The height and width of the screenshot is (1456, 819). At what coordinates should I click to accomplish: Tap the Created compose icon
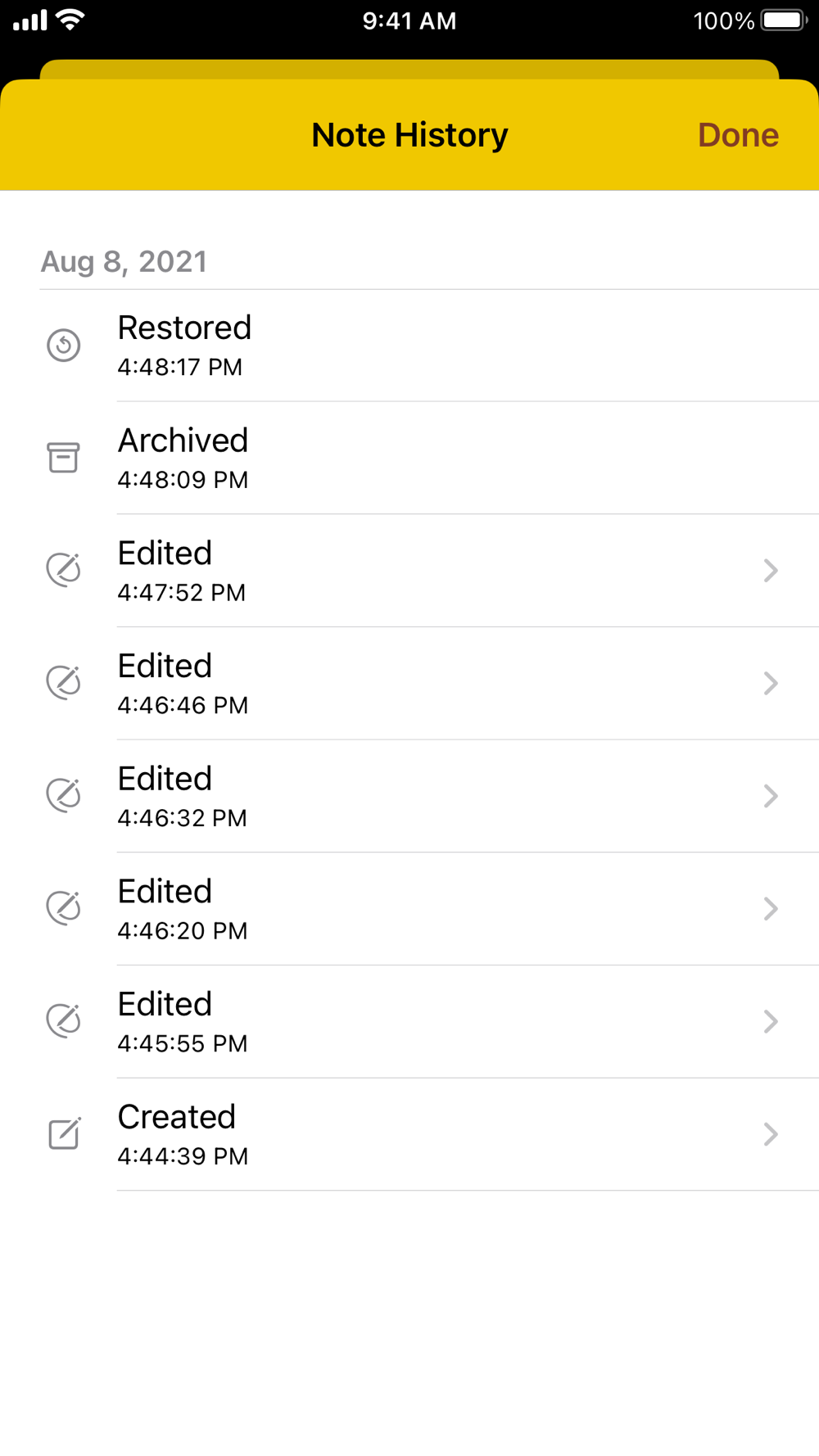point(64,1133)
